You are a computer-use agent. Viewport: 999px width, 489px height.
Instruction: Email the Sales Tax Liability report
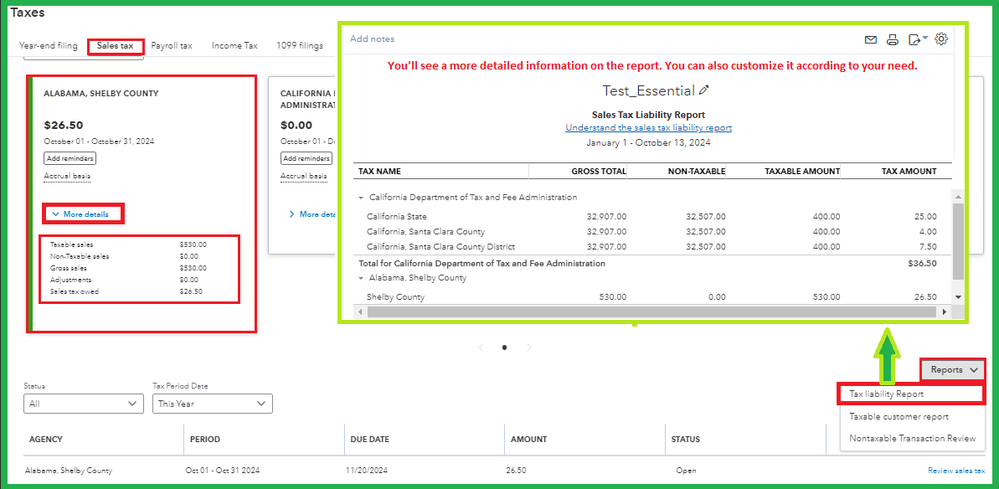870,40
